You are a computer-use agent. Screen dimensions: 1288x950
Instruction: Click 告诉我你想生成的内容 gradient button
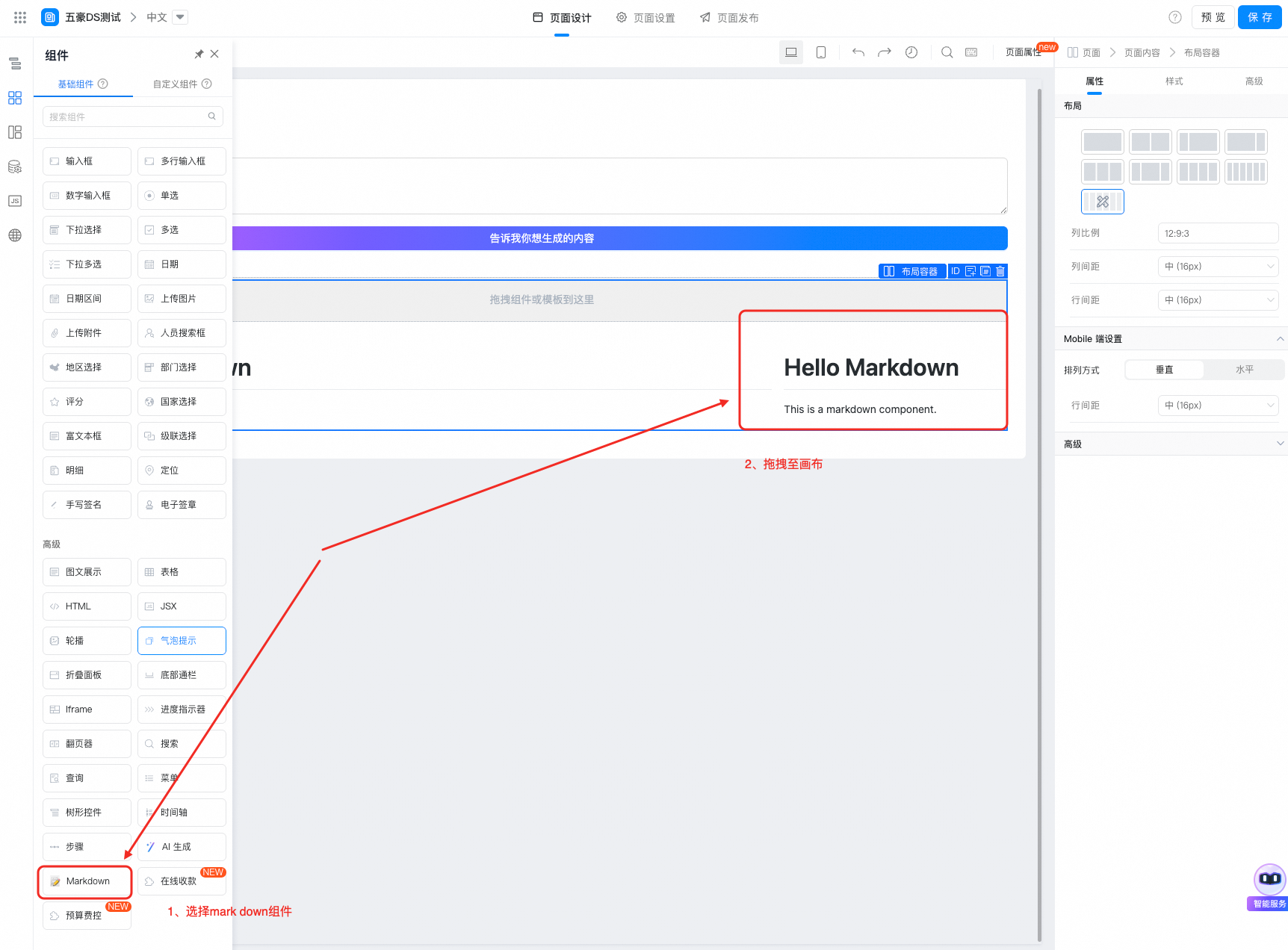tap(542, 238)
